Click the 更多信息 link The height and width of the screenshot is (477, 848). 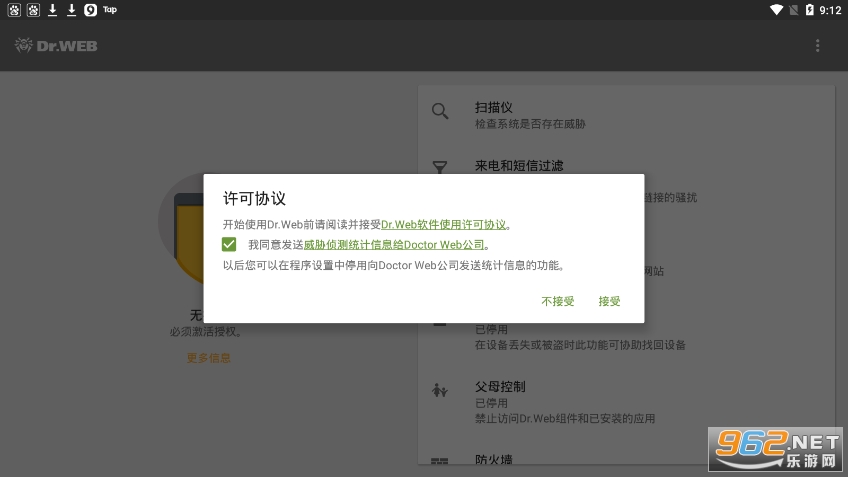point(209,358)
